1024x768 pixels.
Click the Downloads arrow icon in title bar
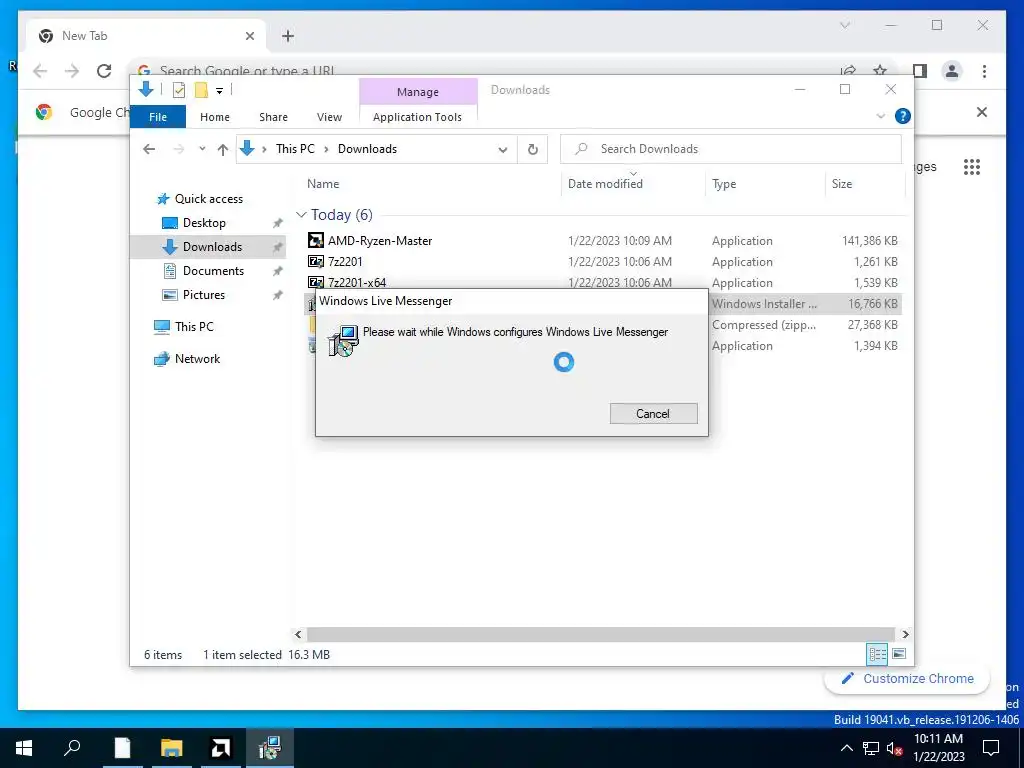click(146, 89)
